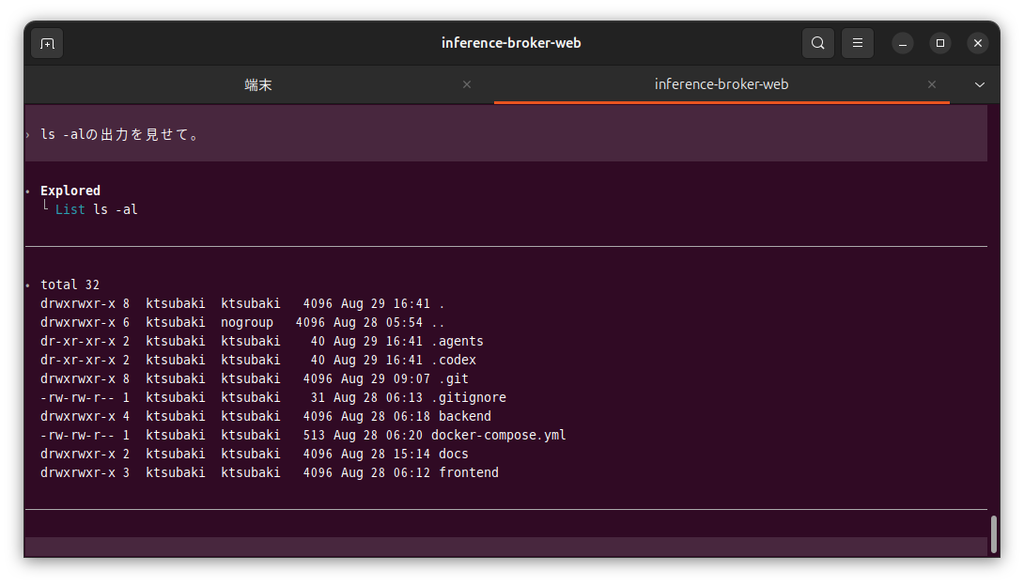Click the prompt input area at bottom

(506, 546)
